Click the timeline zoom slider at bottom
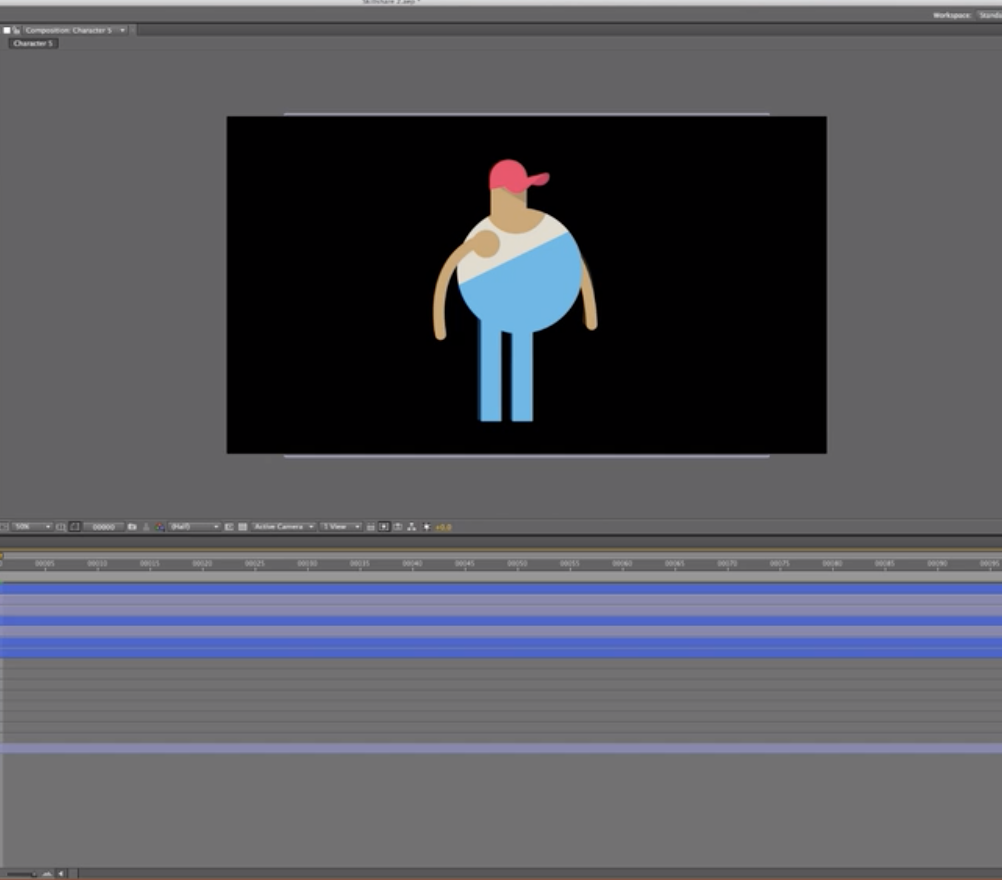1002x880 pixels. point(22,873)
